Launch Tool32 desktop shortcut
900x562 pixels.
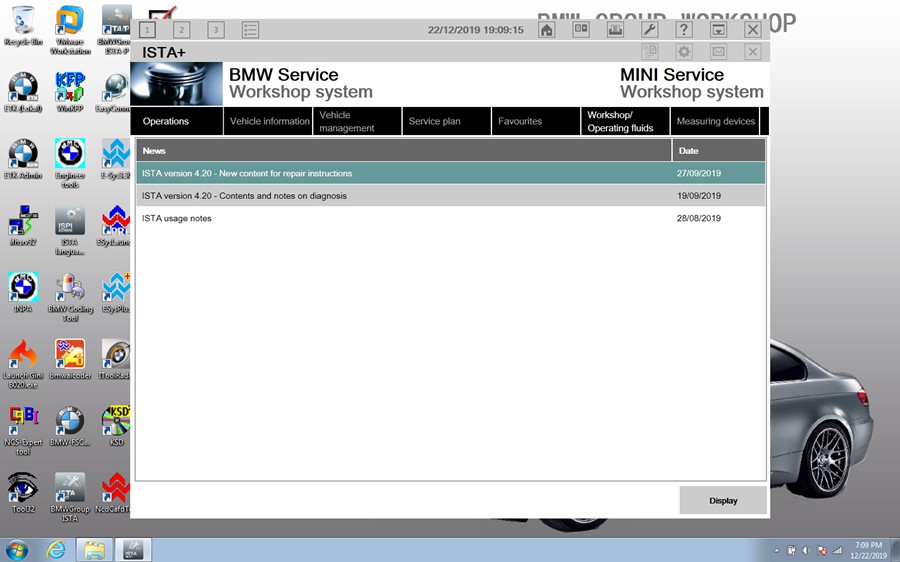pyautogui.click(x=23, y=493)
